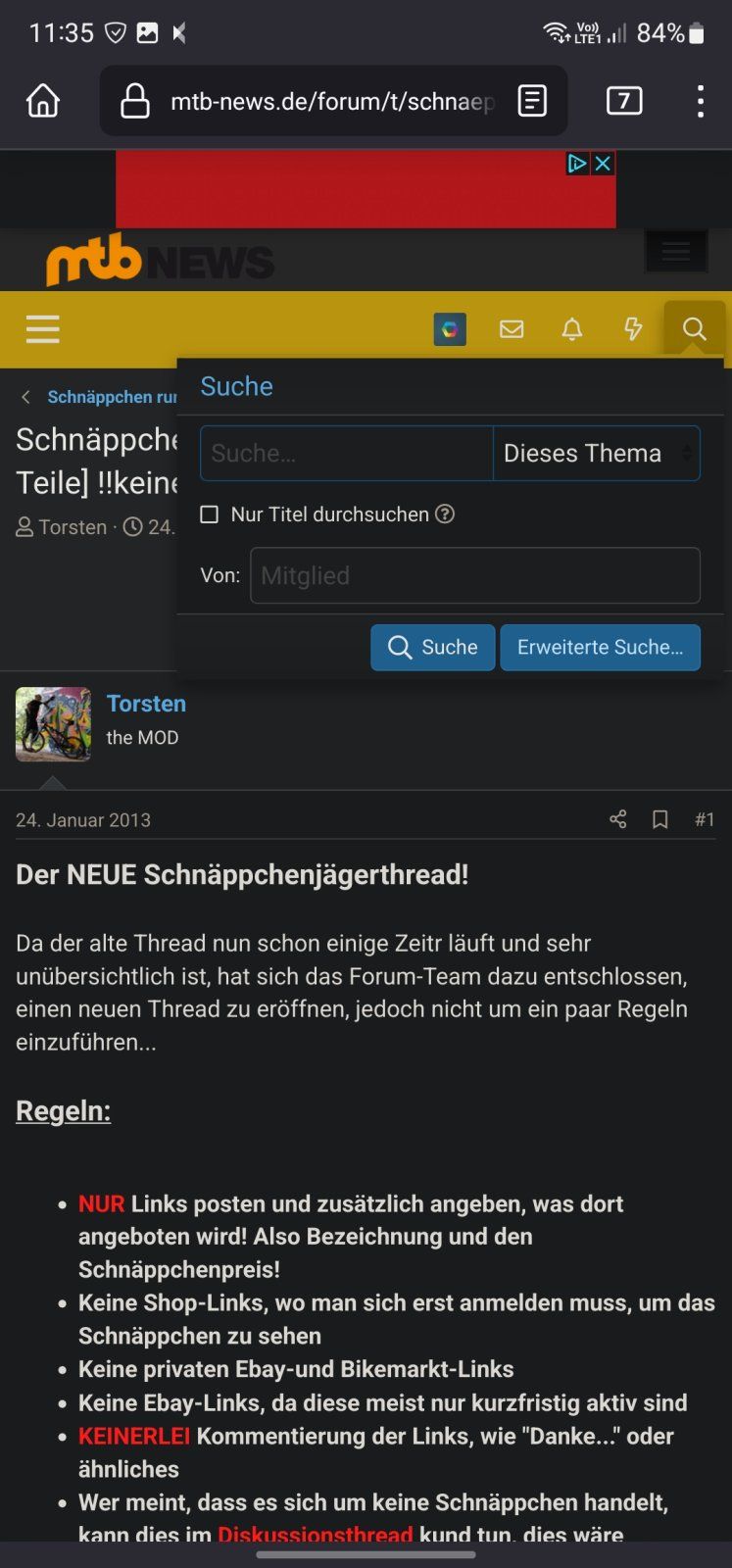Open the forum hamburger navigation menu
Image resolution: width=732 pixels, height=1568 pixels.
coord(43,329)
